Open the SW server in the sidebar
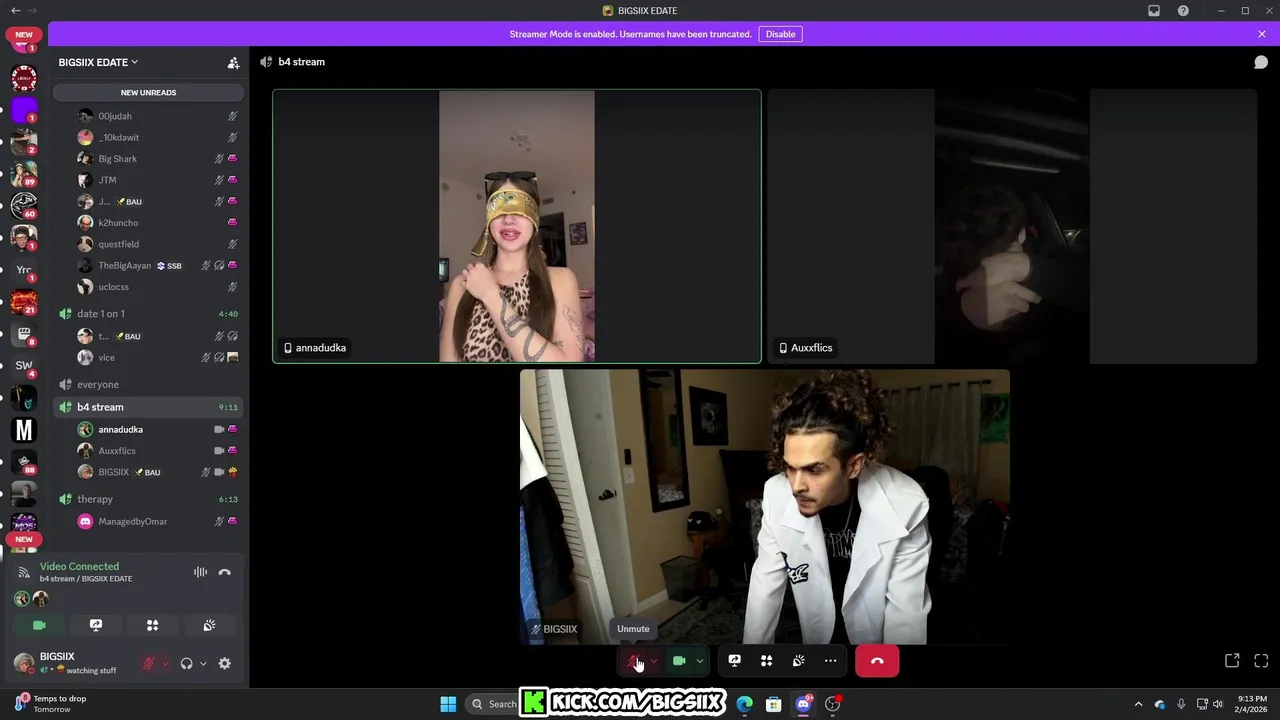Screen dimensions: 1280x720 click(x=24, y=366)
